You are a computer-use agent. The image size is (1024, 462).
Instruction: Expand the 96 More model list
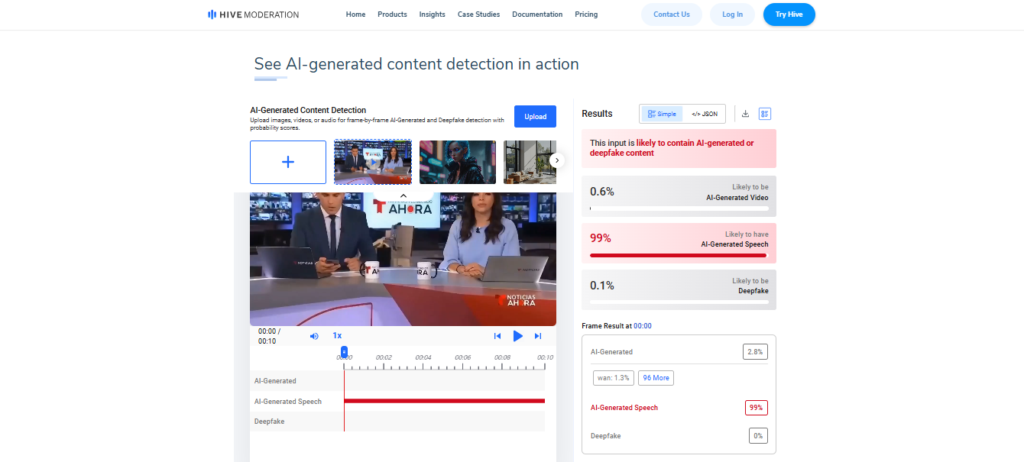[655, 378]
